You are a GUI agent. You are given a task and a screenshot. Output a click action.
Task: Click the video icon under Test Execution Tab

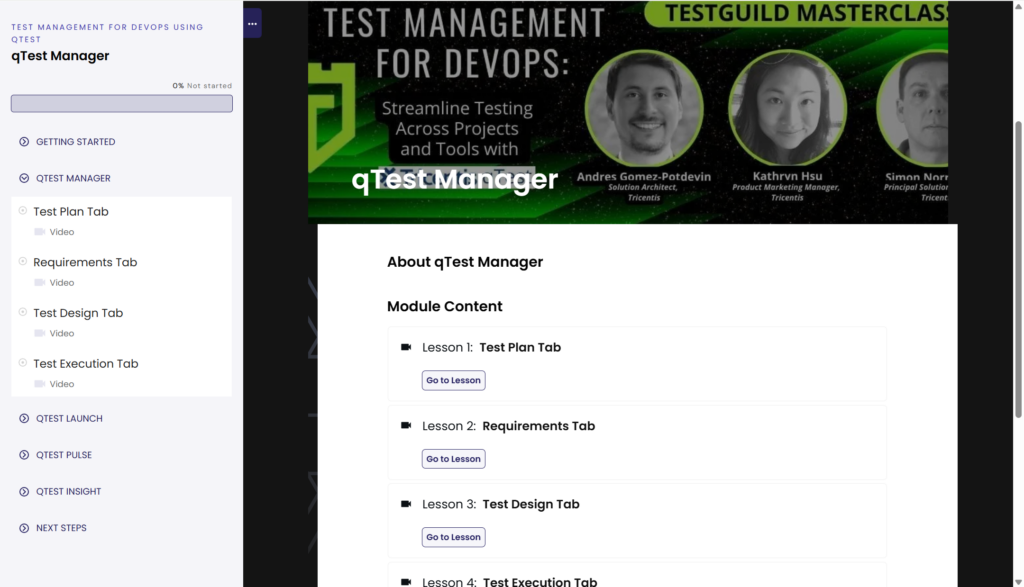41,383
